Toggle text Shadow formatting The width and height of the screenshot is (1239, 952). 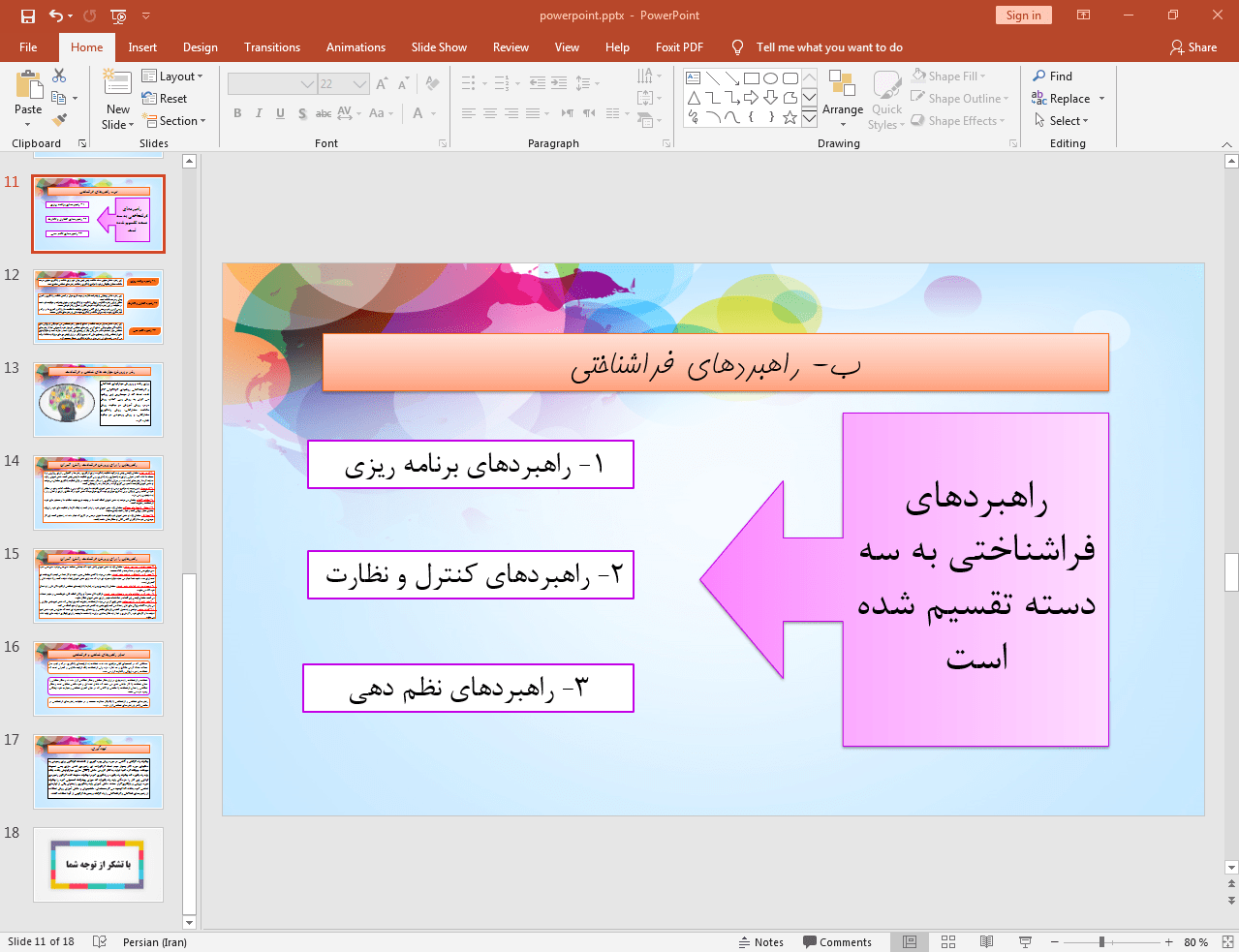[x=302, y=113]
